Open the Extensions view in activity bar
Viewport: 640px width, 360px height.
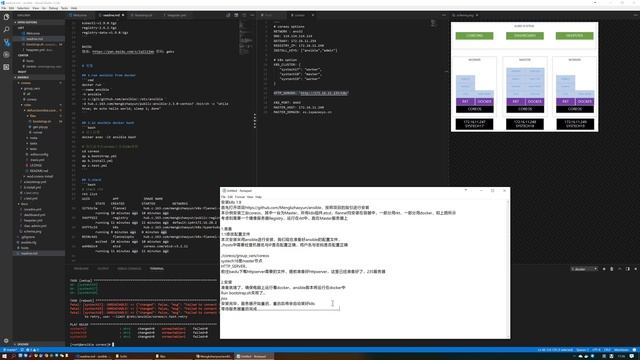click(6, 67)
